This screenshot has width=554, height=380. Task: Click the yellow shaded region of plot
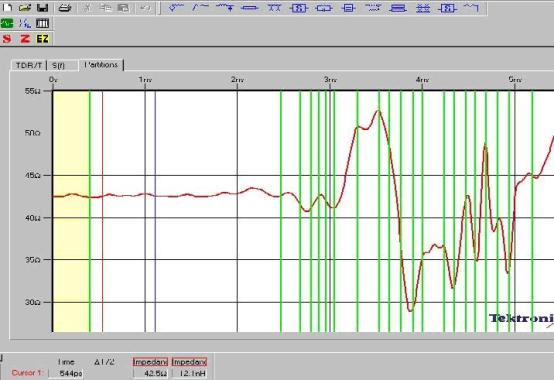(x=71, y=211)
